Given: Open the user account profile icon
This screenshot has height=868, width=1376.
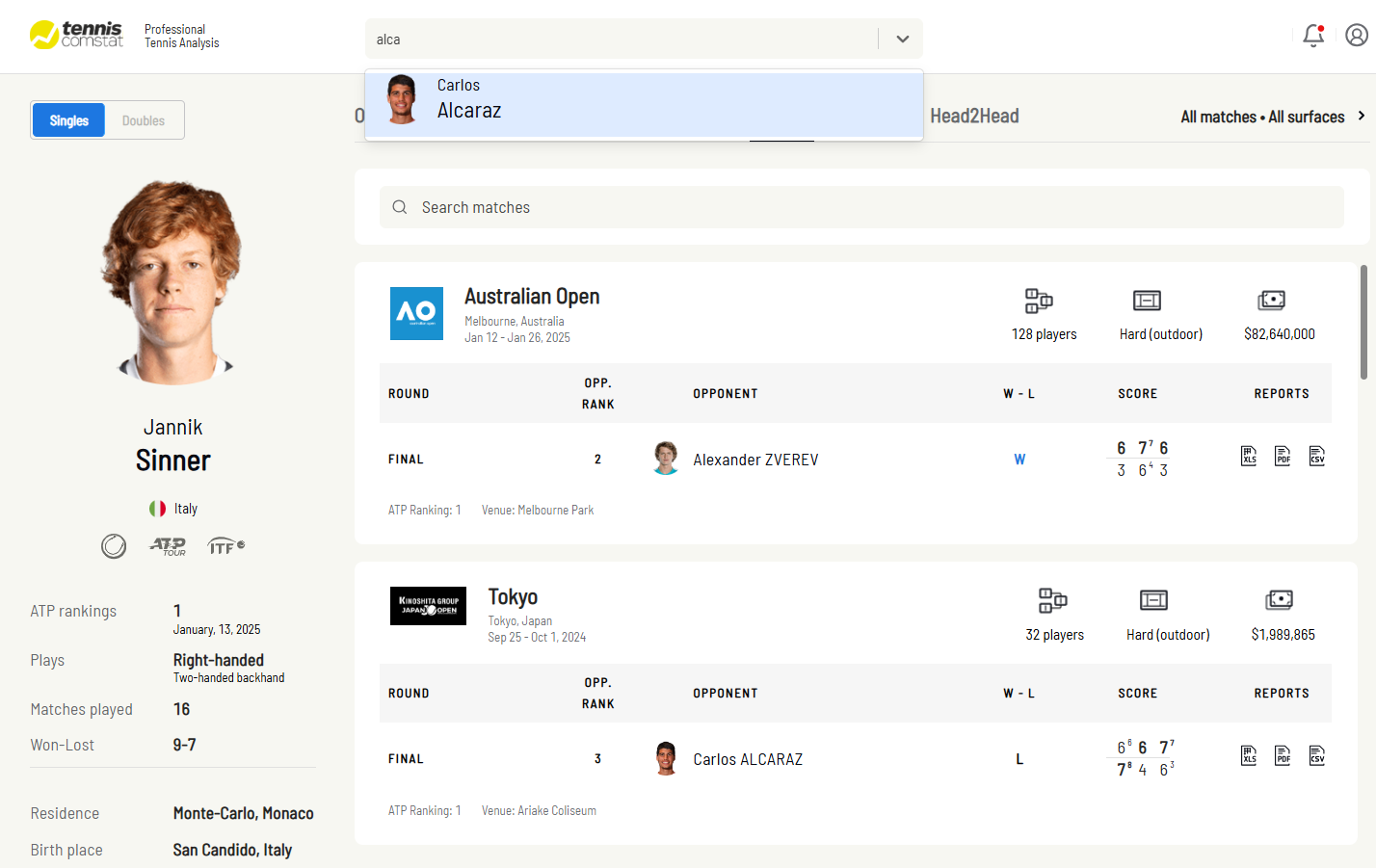Looking at the screenshot, I should tap(1357, 36).
